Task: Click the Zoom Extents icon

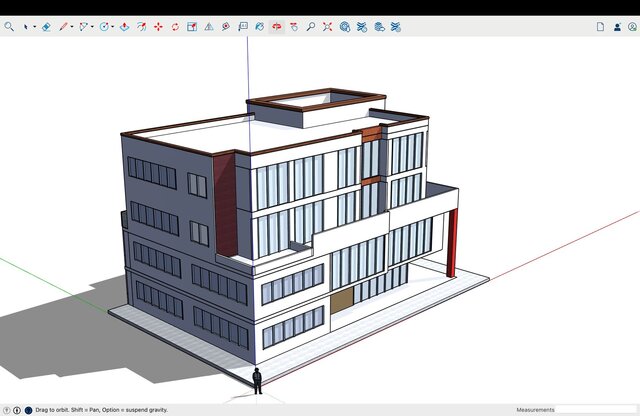Action: point(327,27)
